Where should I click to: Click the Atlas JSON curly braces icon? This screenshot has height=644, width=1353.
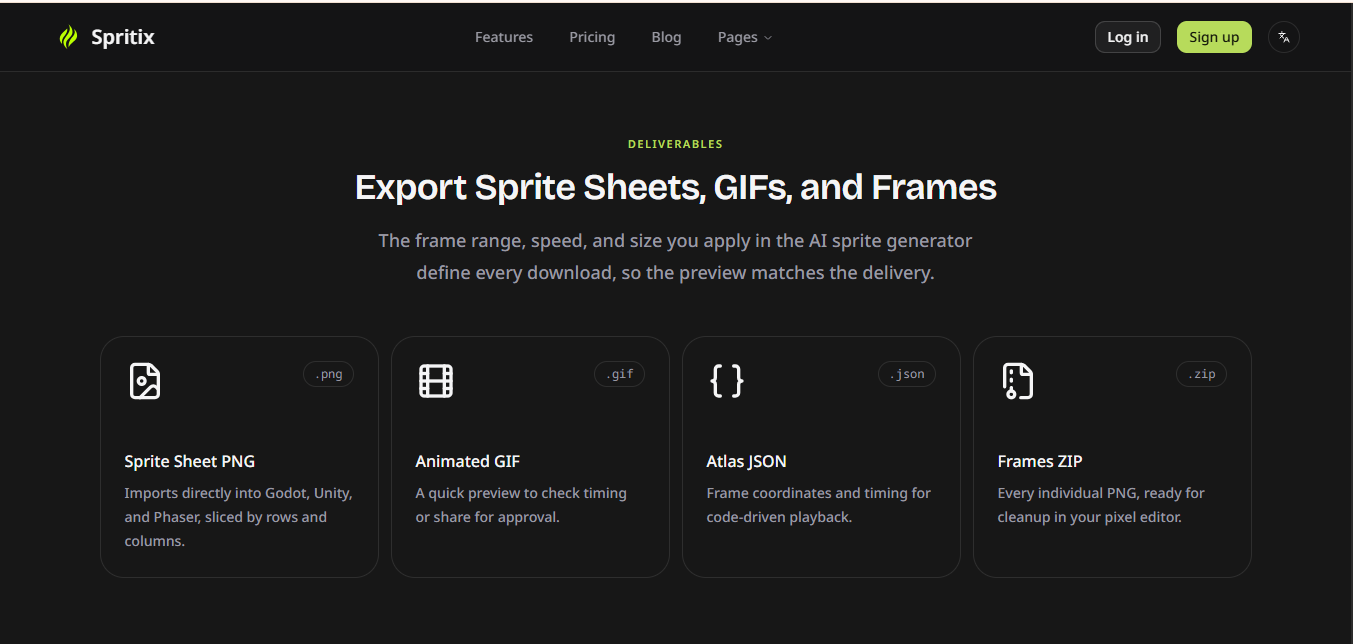pyautogui.click(x=727, y=381)
